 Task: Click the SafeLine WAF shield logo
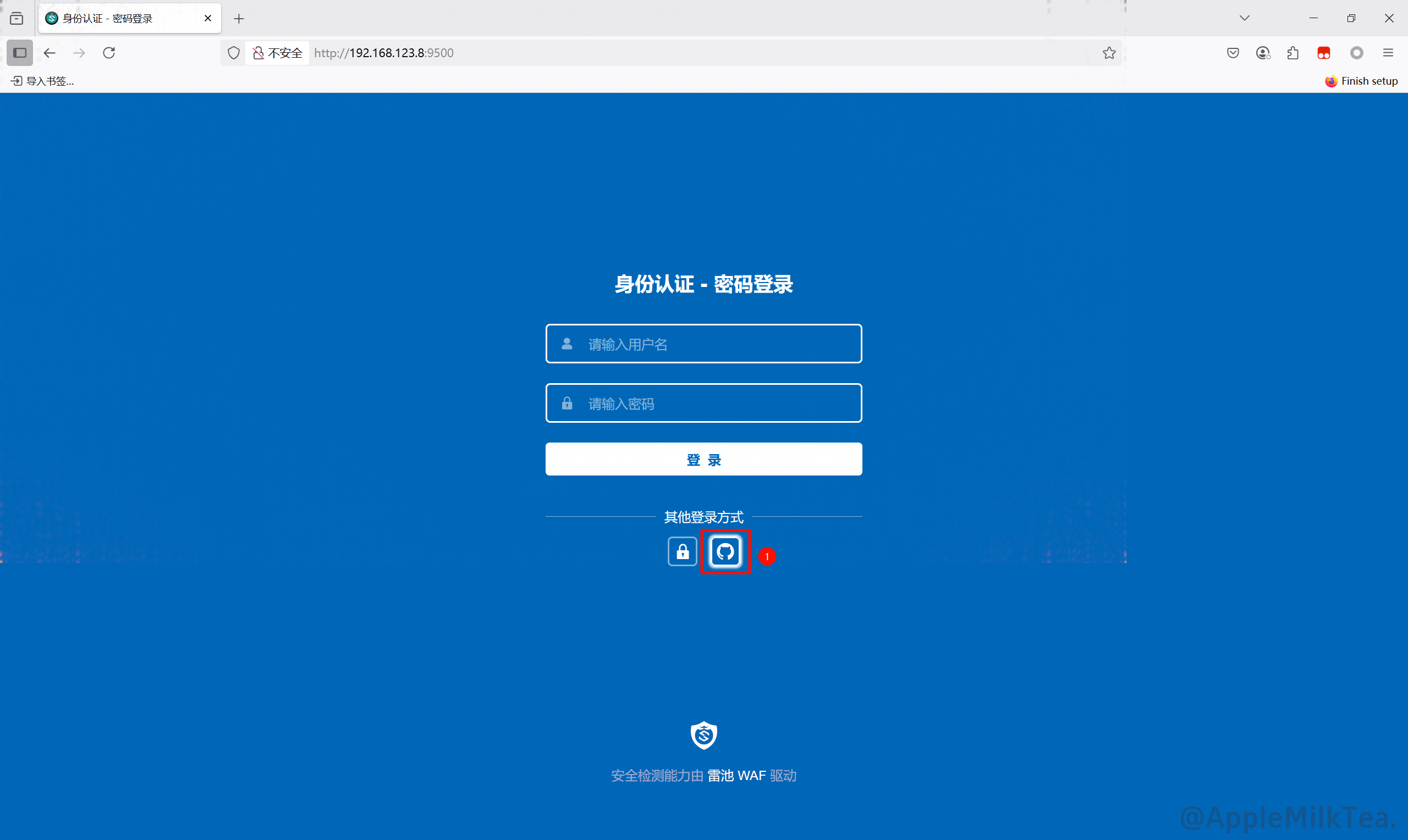coord(703,736)
